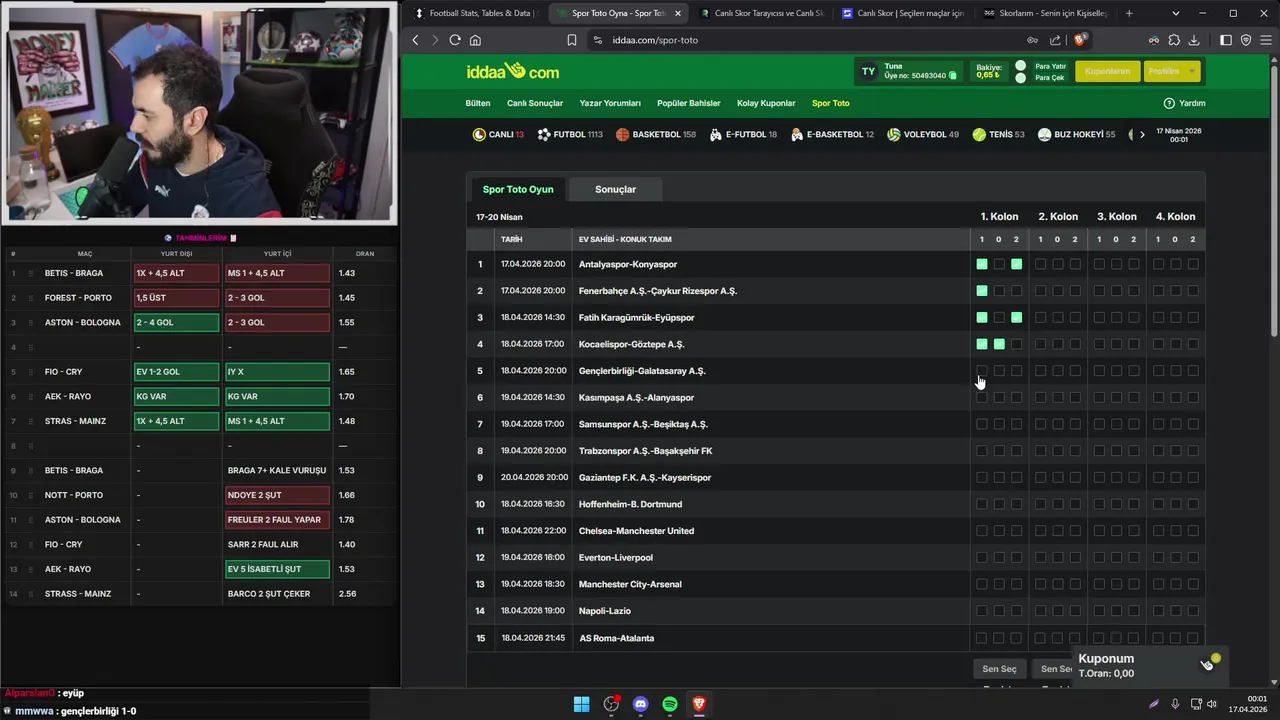Screen dimensions: 1280x720
Task: Open the browser home page icon
Action: coord(475,40)
